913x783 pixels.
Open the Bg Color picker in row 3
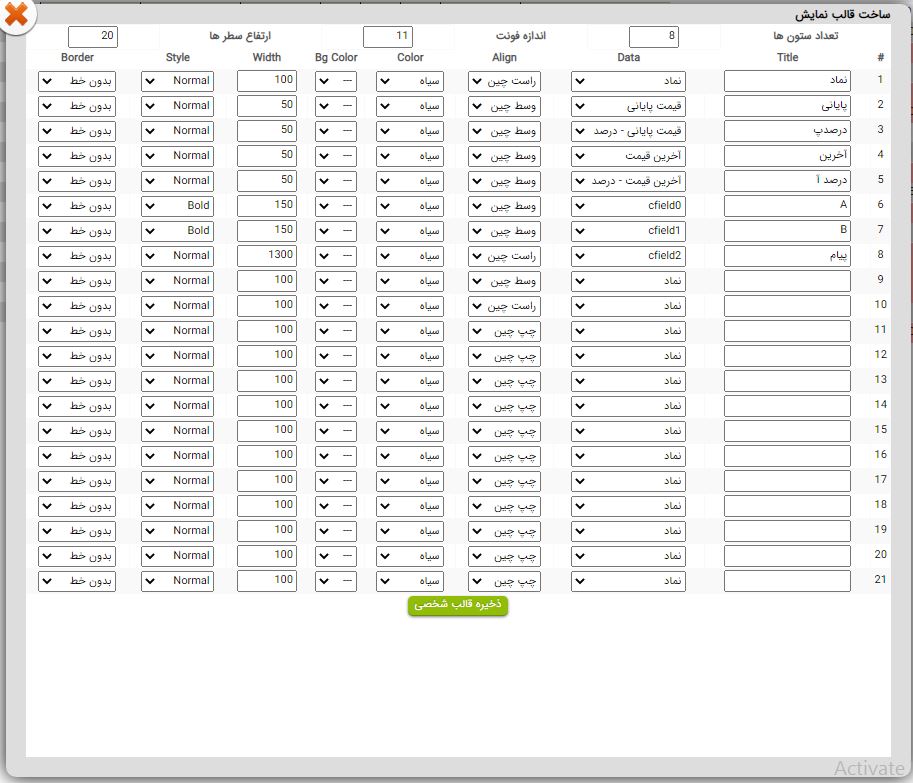(335, 131)
